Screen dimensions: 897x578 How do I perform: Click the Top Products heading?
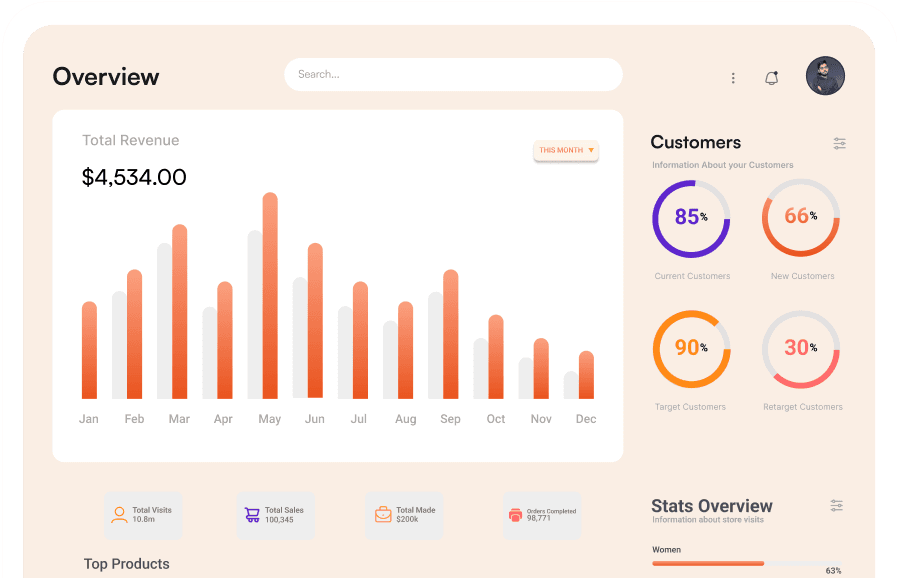click(127, 564)
